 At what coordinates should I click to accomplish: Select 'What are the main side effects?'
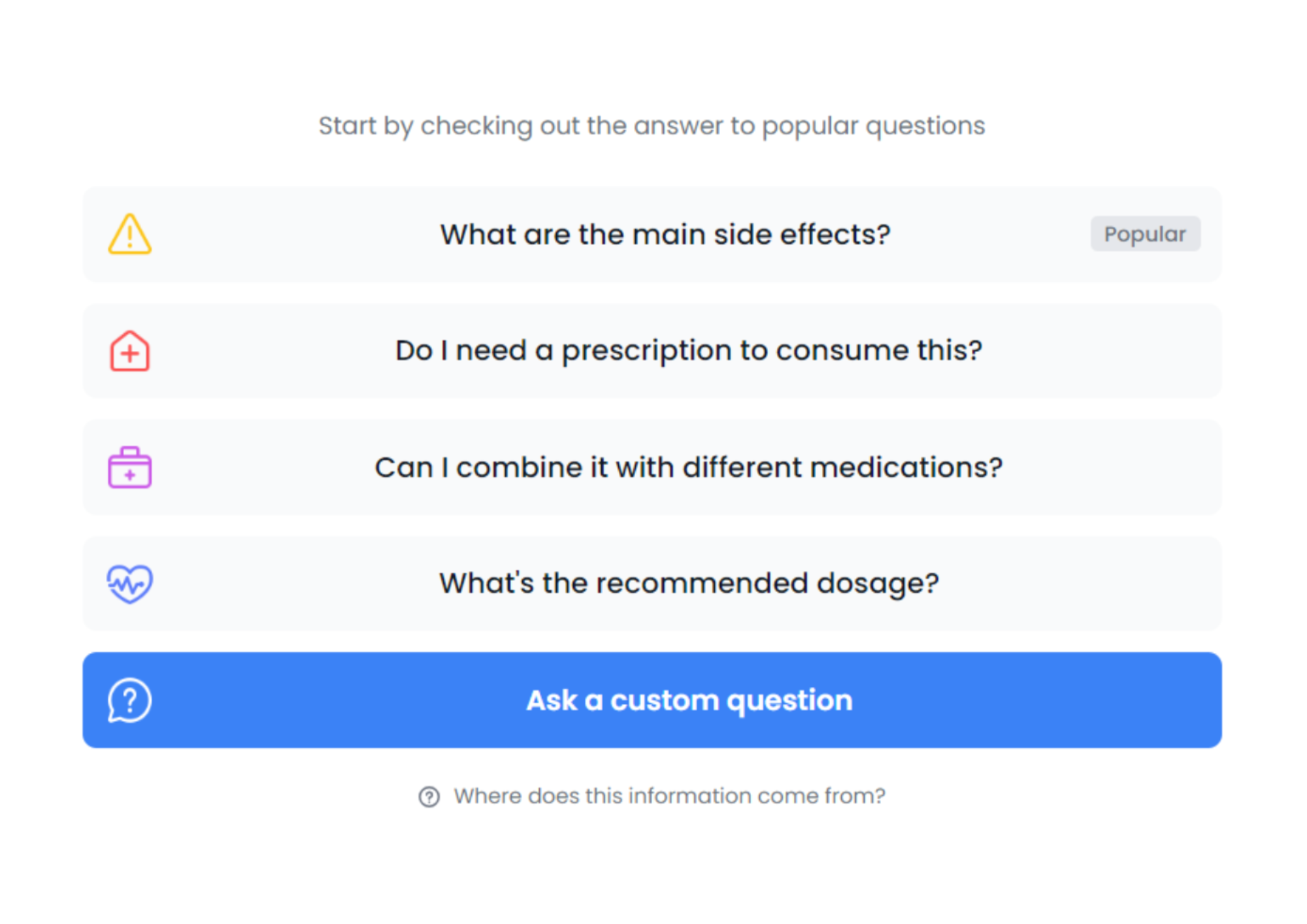[665, 235]
